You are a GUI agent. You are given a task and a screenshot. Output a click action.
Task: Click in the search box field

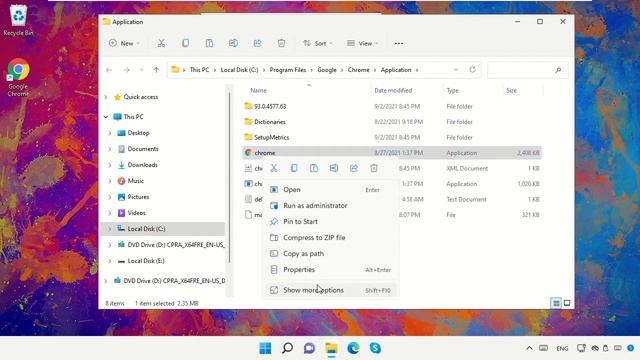pos(528,70)
